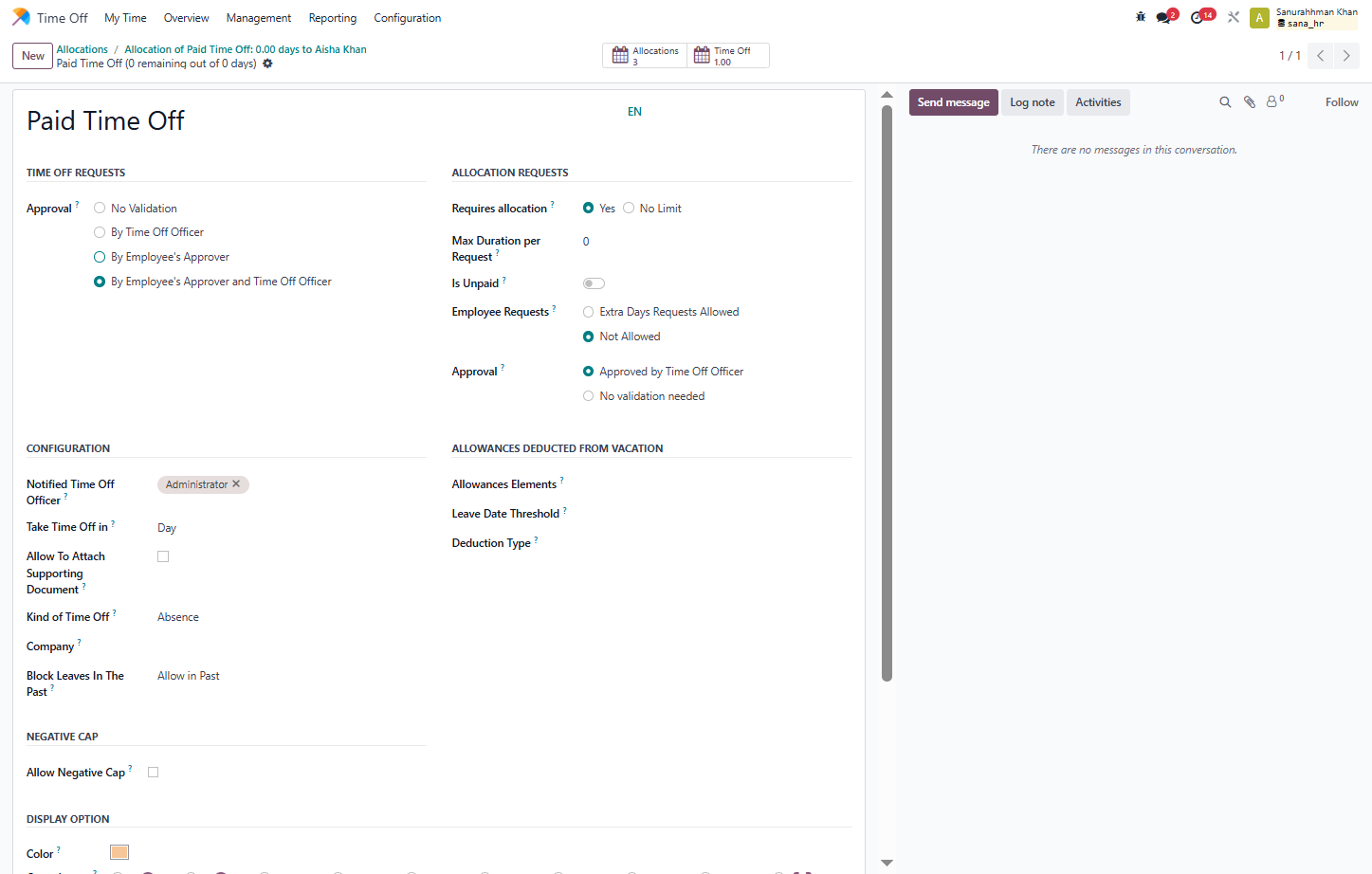Viewport: 1372px width, 874px height.
Task: Select By Time Off Officer approval
Action: pos(100,232)
